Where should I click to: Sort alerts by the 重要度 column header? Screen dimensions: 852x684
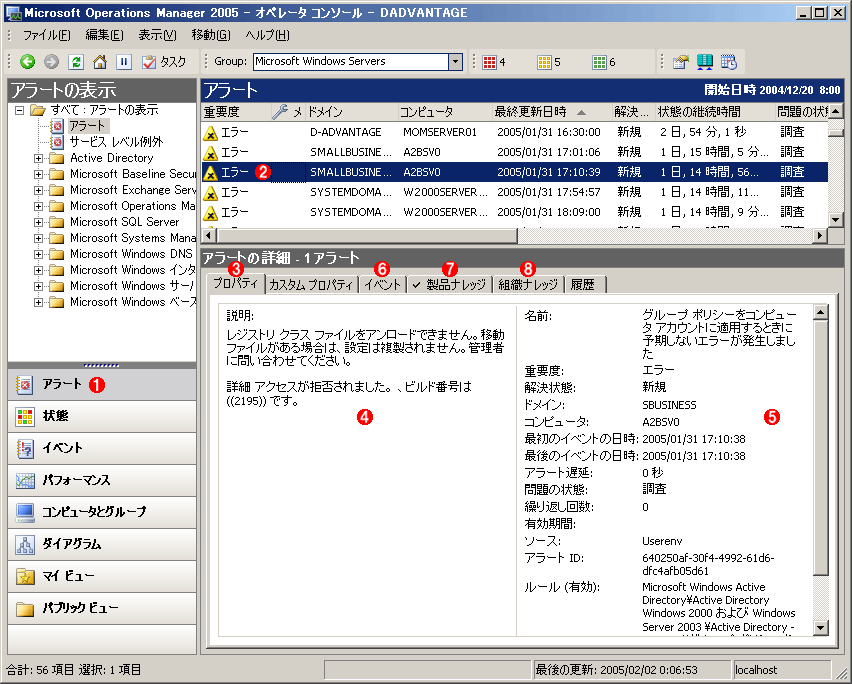pos(236,112)
